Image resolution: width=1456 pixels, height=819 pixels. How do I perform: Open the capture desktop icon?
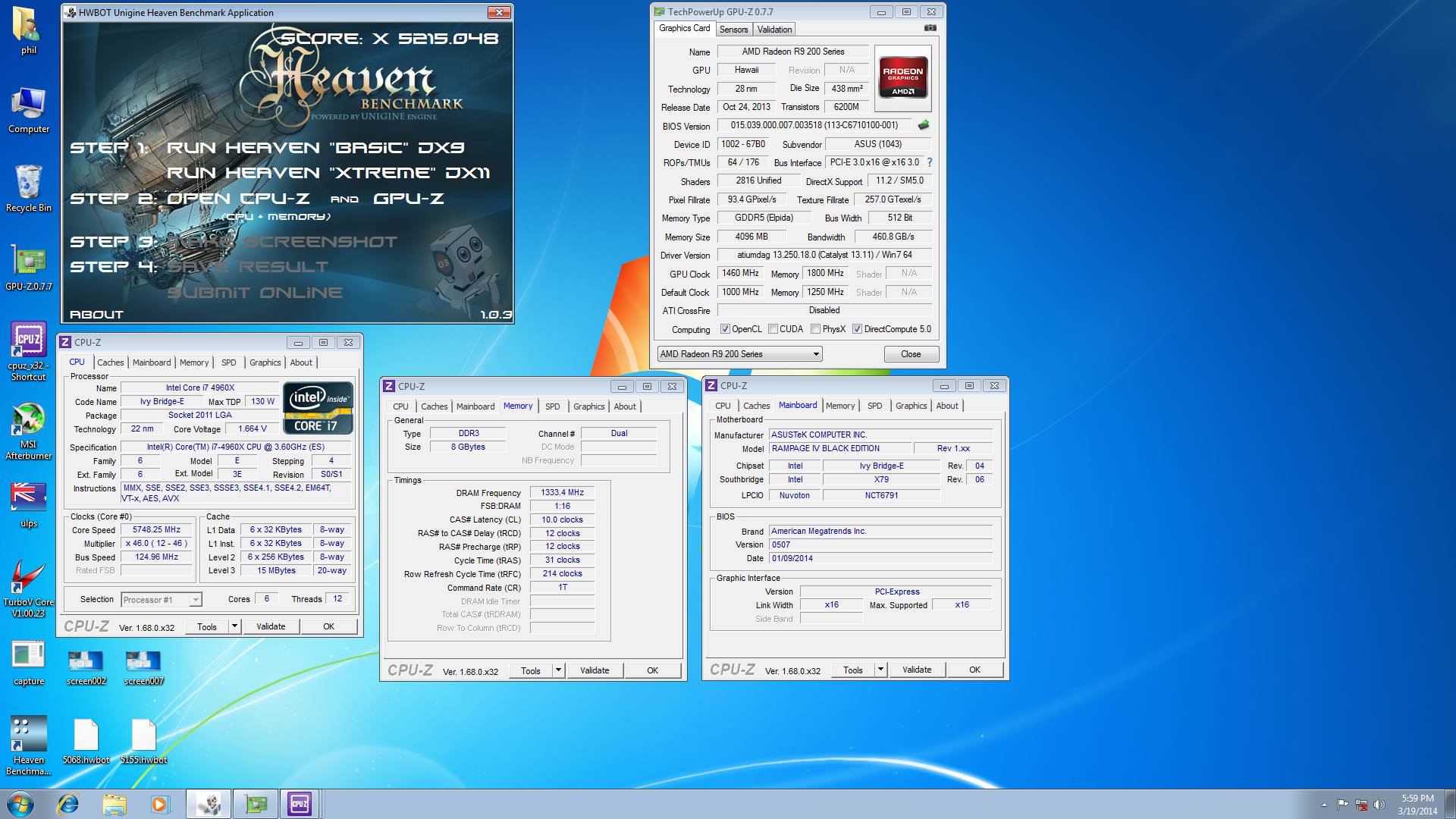pos(29,664)
